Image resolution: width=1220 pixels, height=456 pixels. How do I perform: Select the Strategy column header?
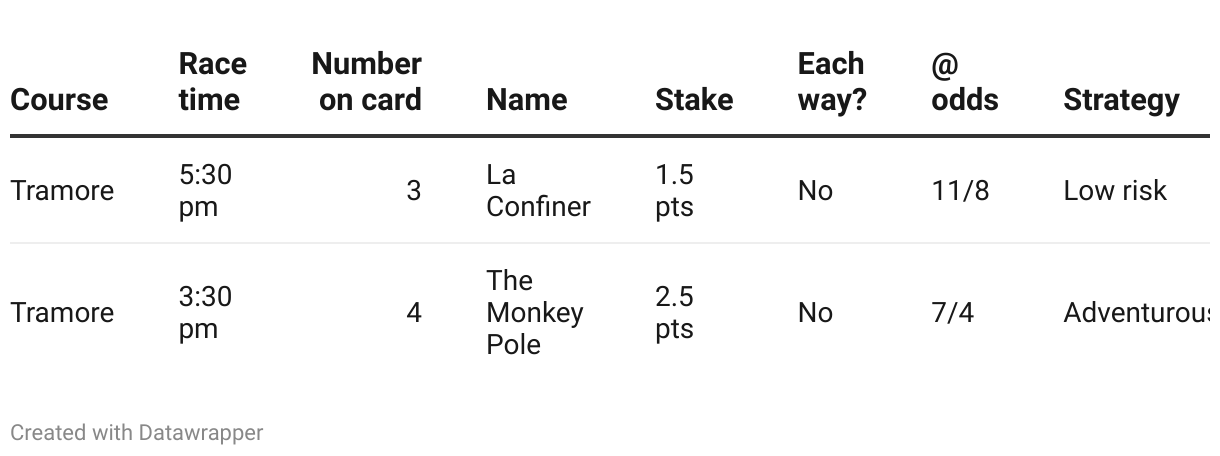pyautogui.click(x=1121, y=100)
